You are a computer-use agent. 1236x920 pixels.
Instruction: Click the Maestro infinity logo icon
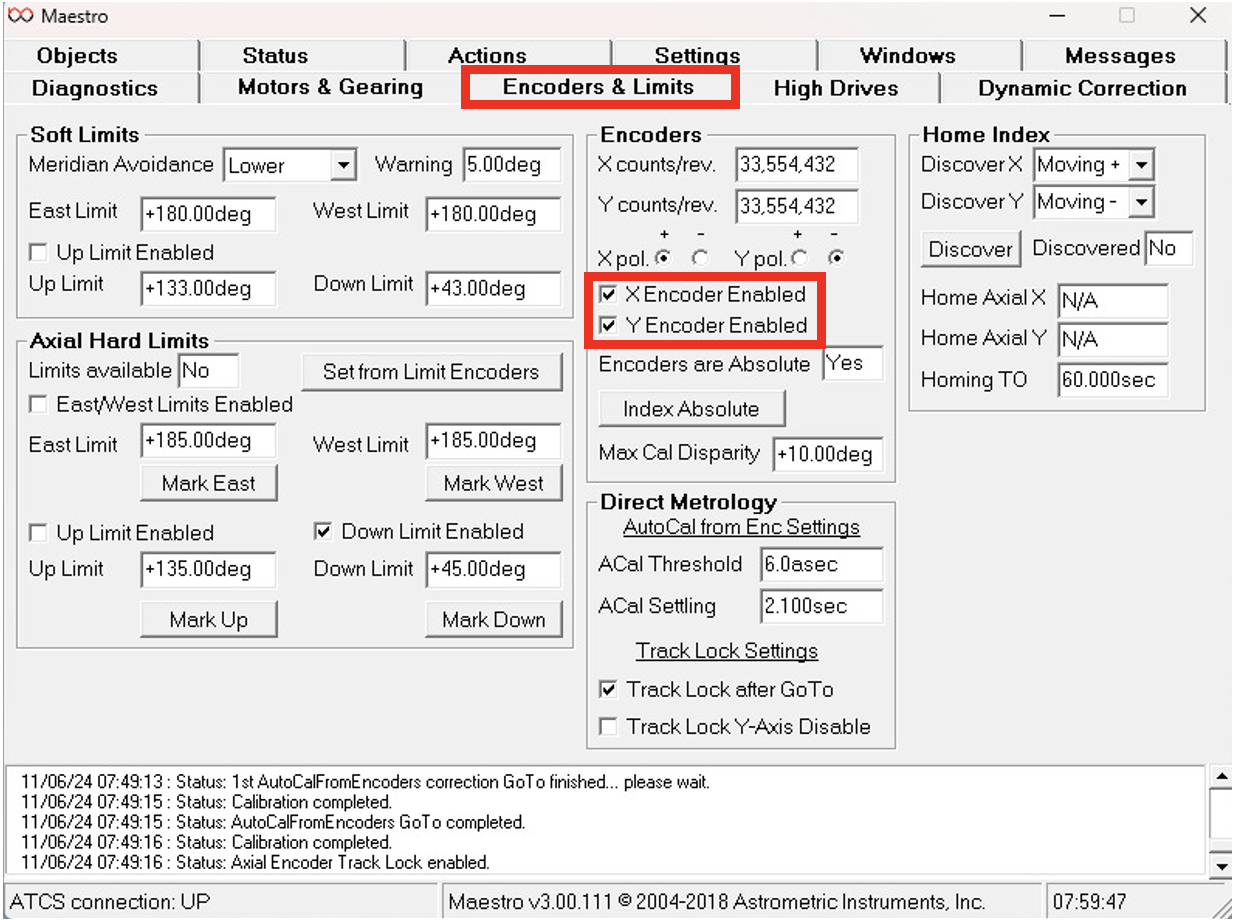pos(20,17)
